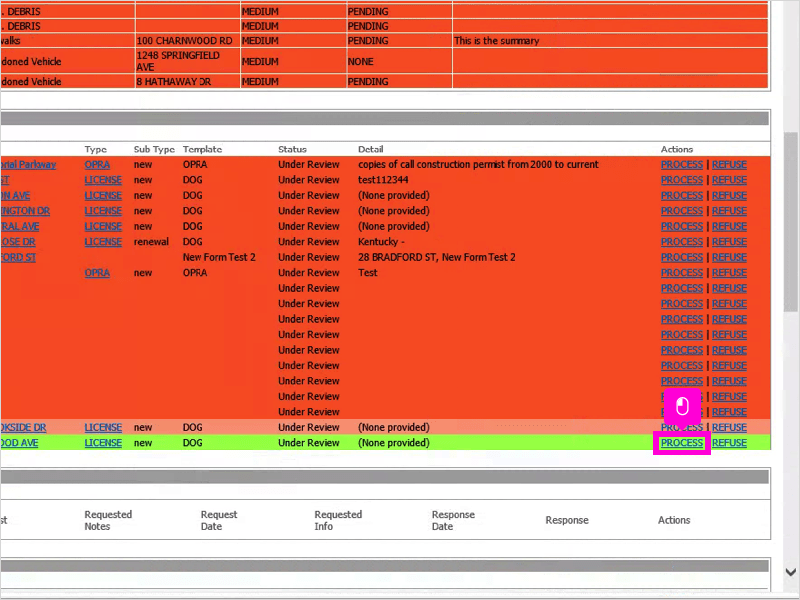The width and height of the screenshot is (800, 600).
Task: Click REFUSE in the OPRA row with detail Test
Action: click(729, 273)
